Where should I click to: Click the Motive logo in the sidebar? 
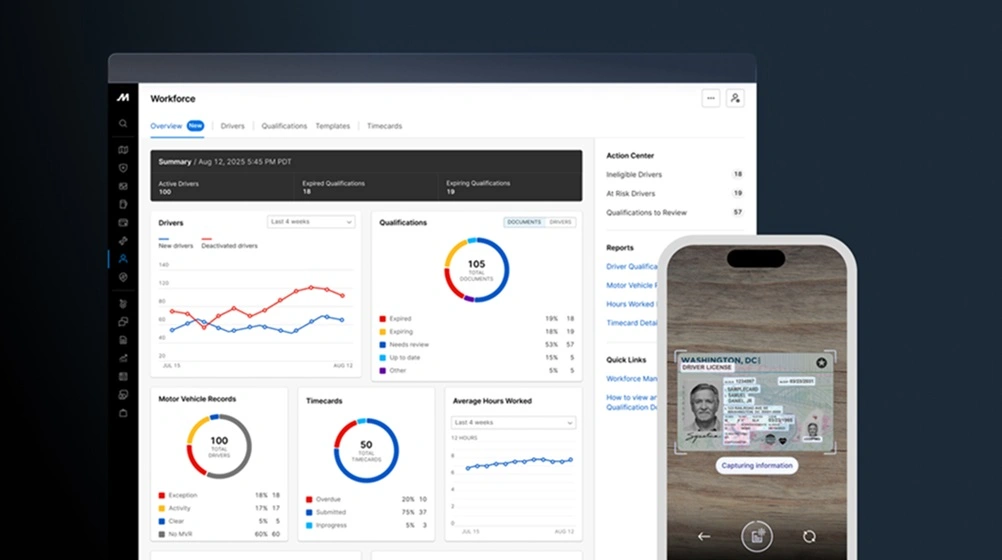(x=123, y=98)
